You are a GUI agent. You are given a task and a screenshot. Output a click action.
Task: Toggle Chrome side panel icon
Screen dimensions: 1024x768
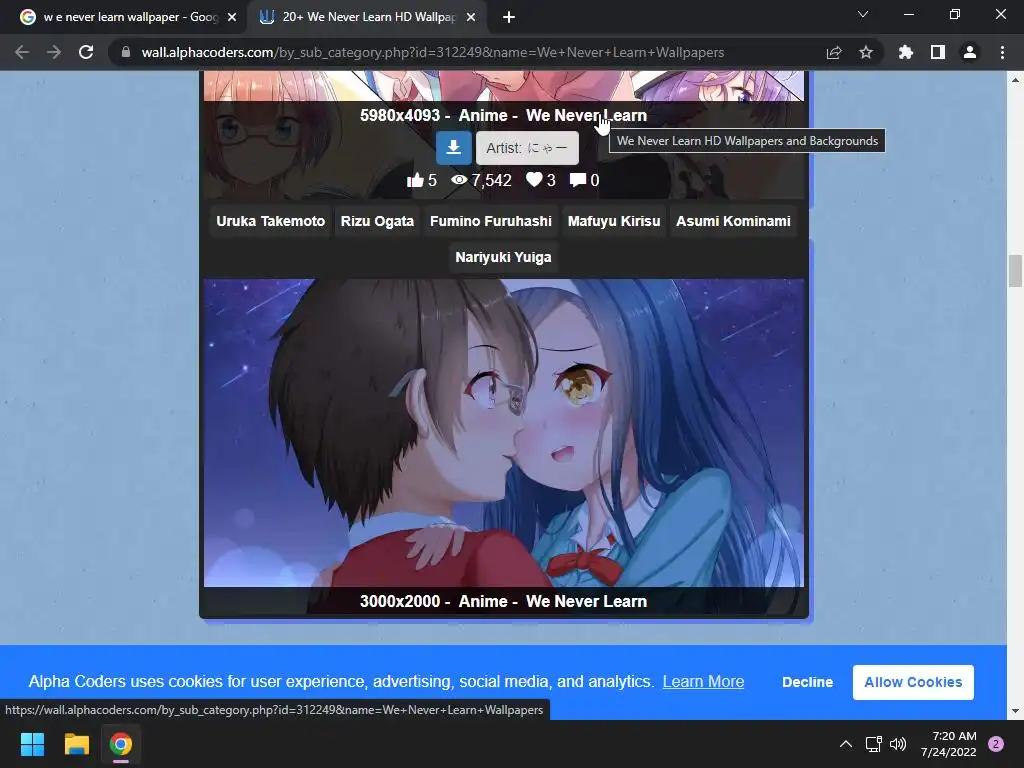pyautogui.click(x=938, y=52)
